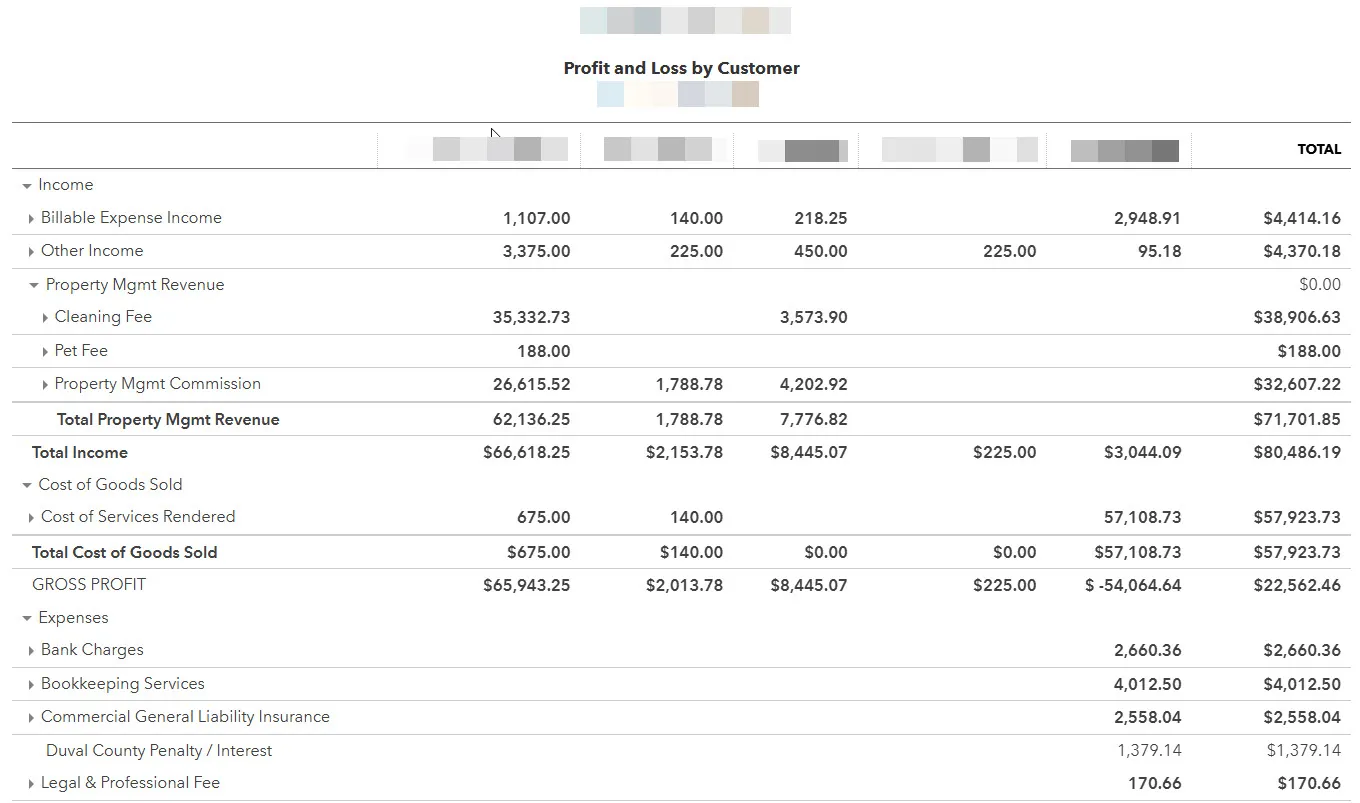Expand the Pet Fee row
1360x803 pixels.
(45, 352)
